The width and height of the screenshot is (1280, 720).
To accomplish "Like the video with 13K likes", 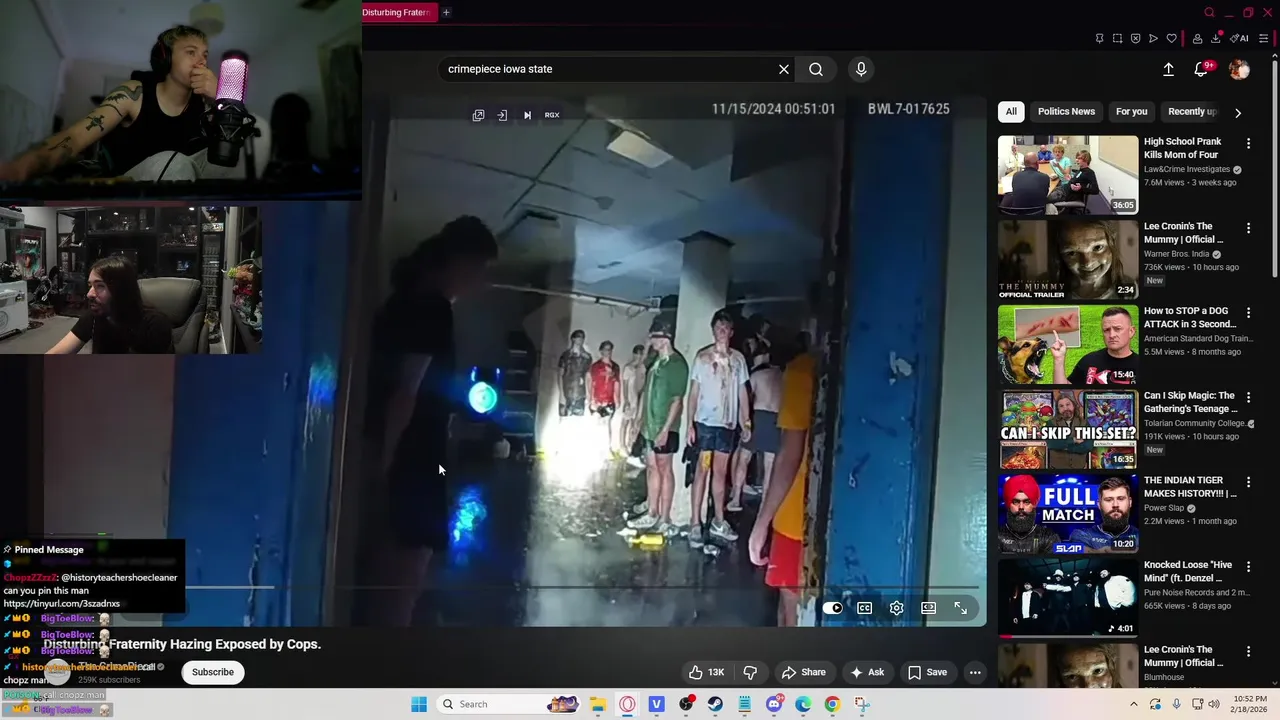I will tap(706, 672).
